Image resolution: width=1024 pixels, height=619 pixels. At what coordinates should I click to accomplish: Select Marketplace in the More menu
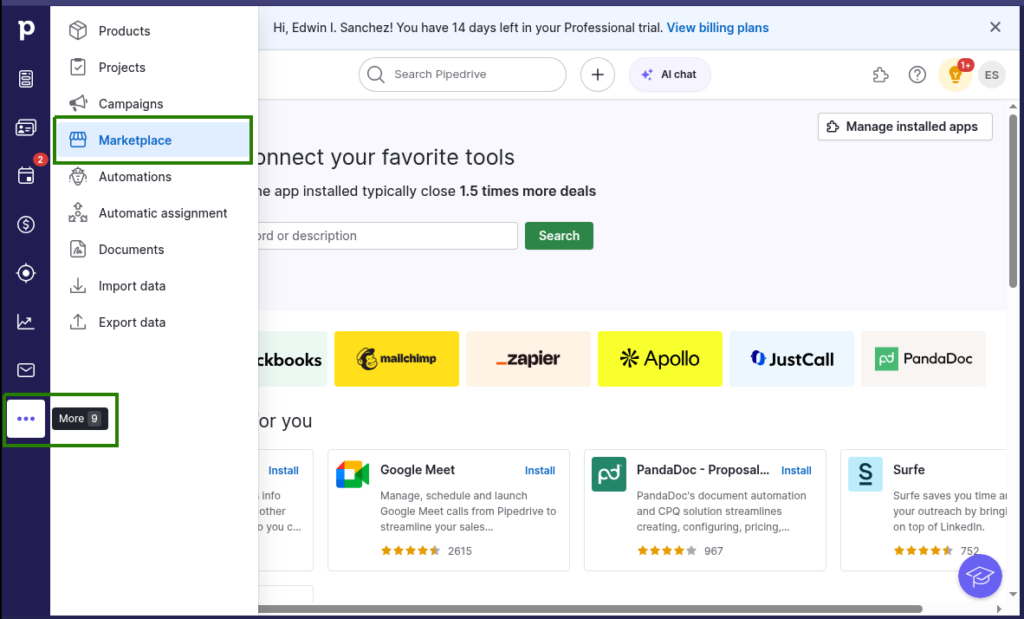pos(154,140)
